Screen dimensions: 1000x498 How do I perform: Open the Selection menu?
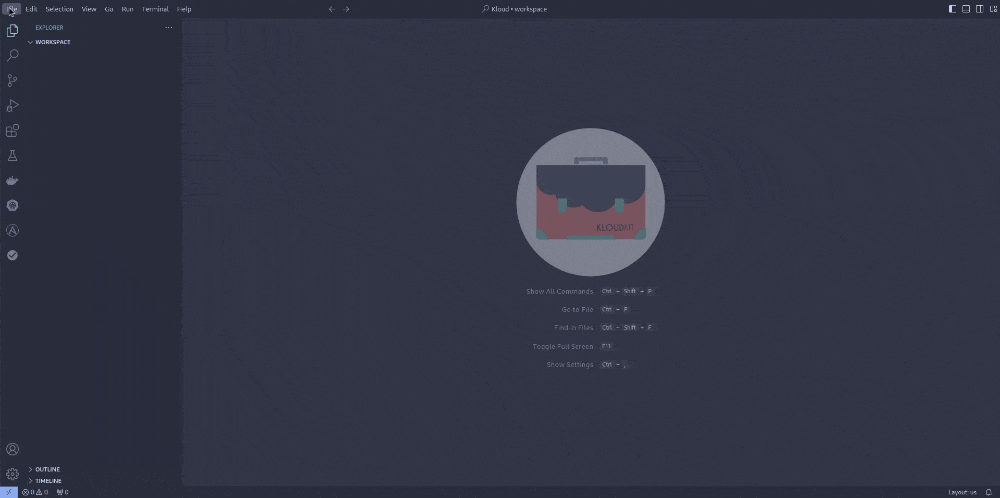59,9
